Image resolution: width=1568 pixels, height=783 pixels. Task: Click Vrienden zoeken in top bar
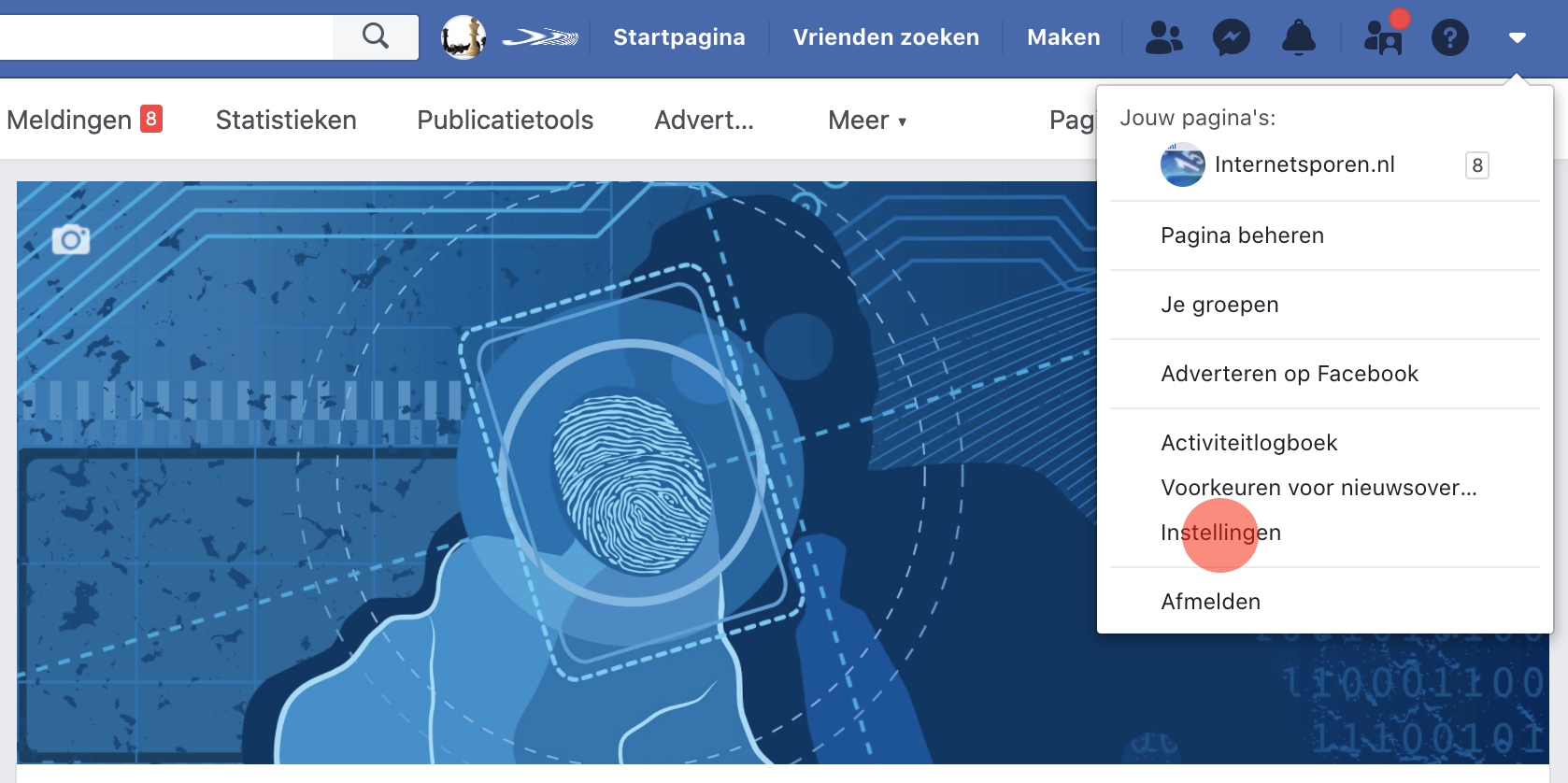point(886,37)
